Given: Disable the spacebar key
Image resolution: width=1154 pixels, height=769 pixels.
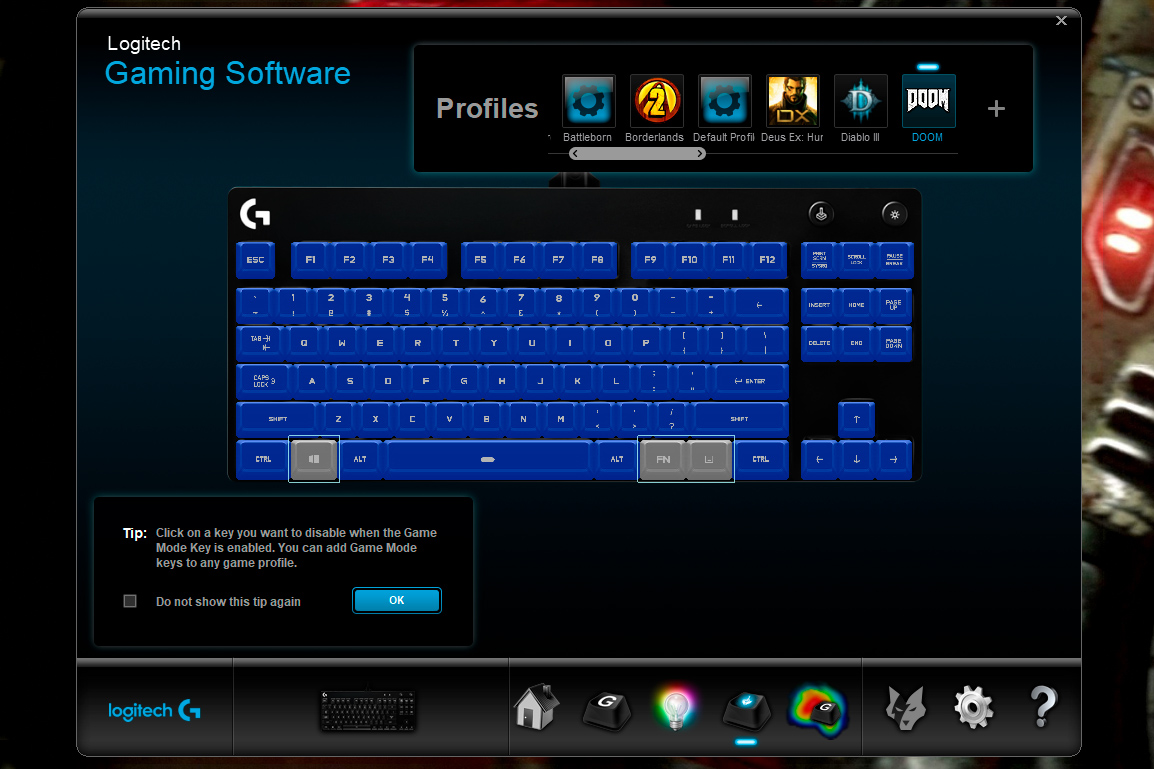Looking at the screenshot, I should click(x=488, y=459).
